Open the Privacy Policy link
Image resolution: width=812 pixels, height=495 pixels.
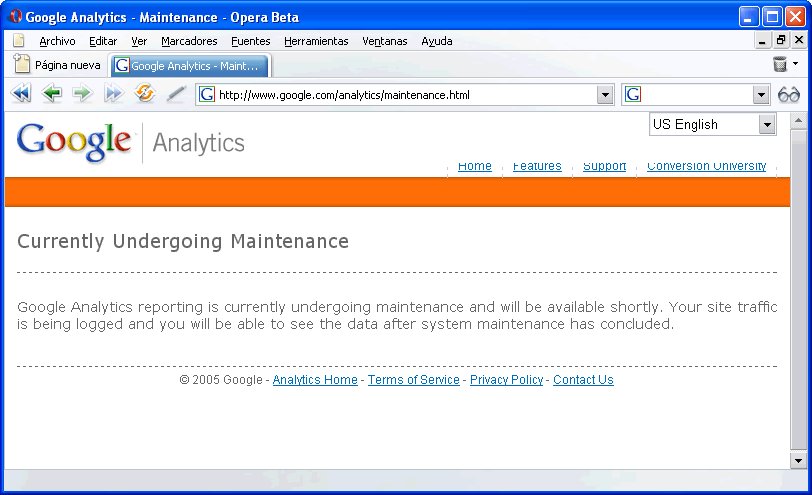506,380
